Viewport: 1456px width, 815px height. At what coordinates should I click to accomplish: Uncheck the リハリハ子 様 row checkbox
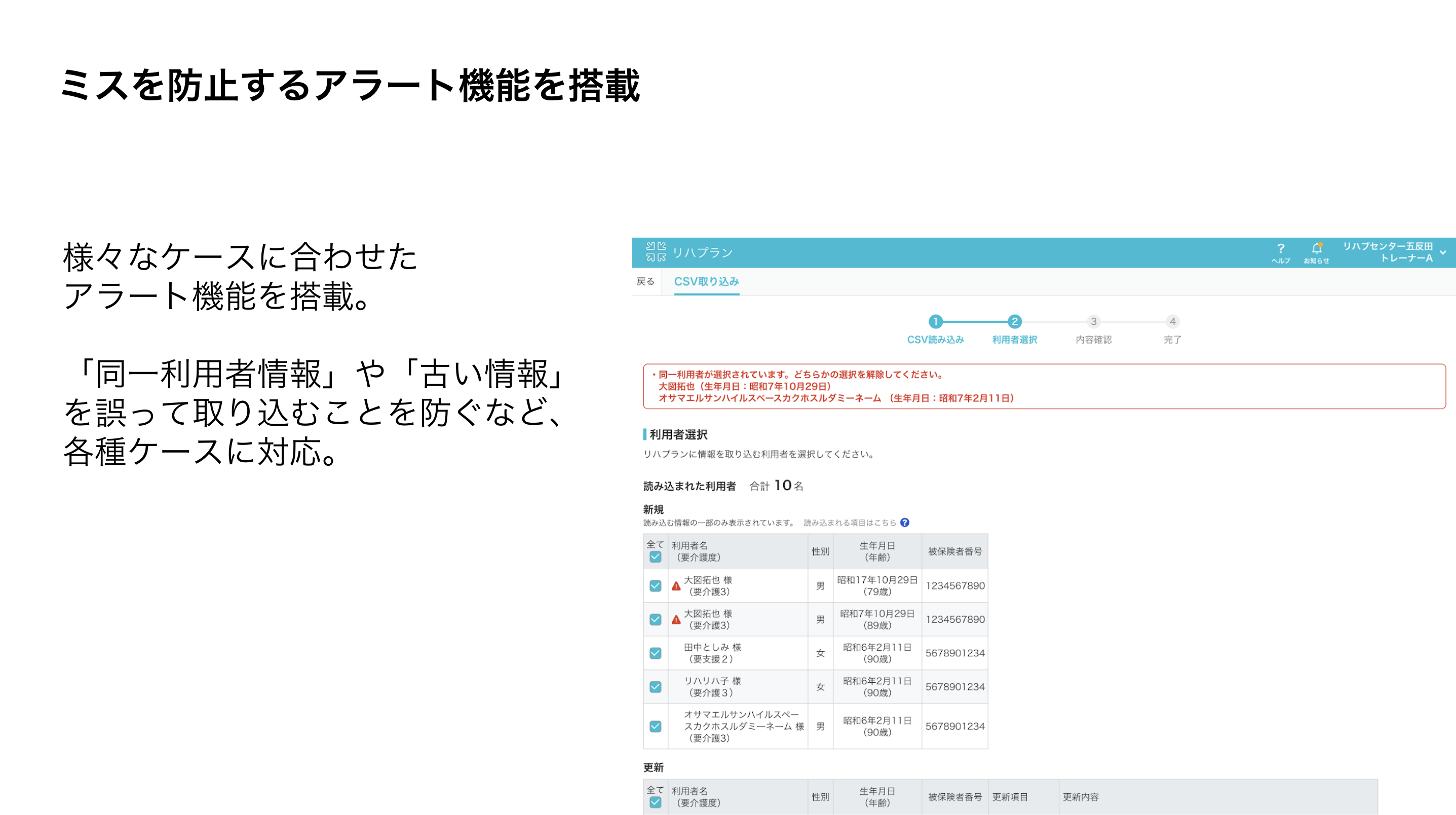(655, 687)
